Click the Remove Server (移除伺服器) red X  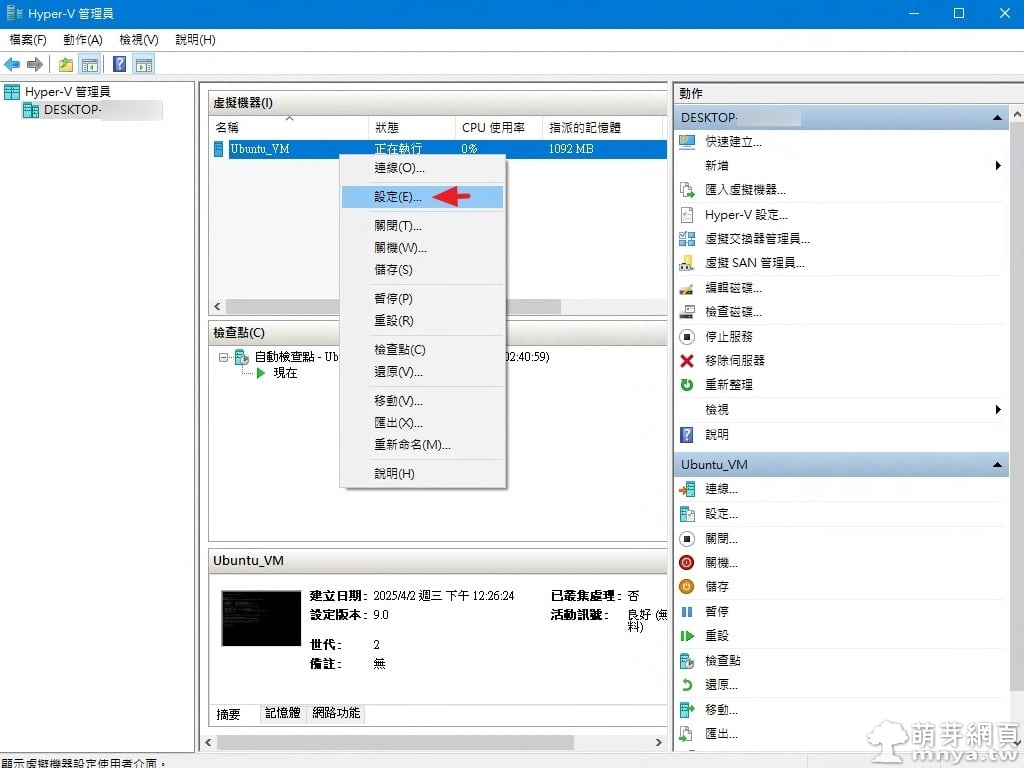click(687, 361)
